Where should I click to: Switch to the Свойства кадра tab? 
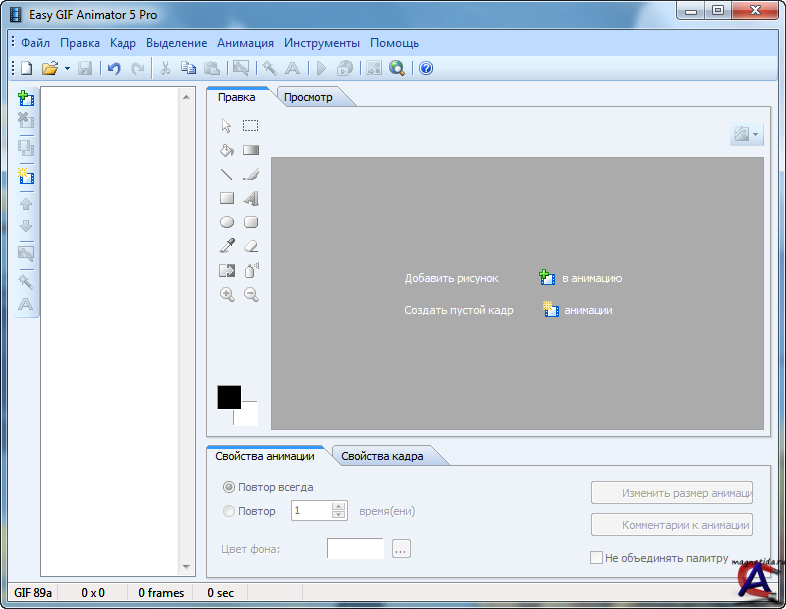[382, 456]
